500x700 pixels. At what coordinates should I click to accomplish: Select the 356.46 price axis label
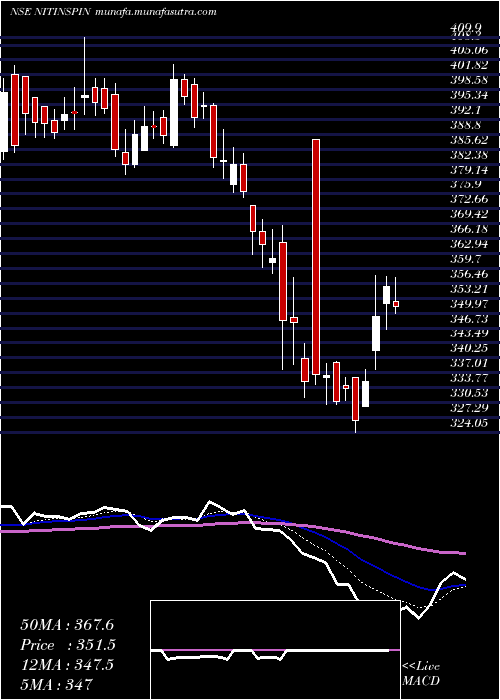pos(469,274)
